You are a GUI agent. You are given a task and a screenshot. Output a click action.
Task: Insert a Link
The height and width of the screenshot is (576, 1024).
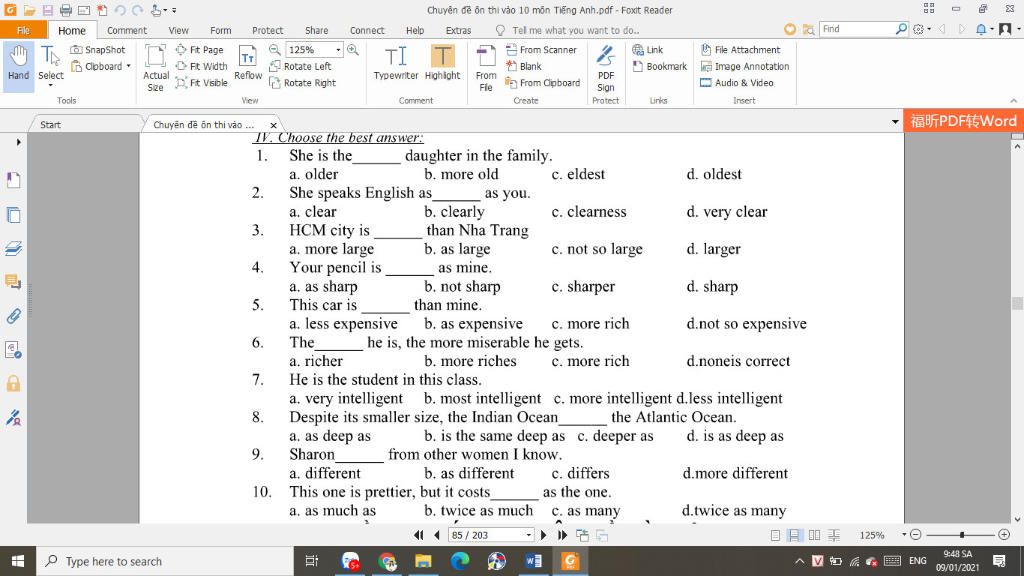(648, 50)
